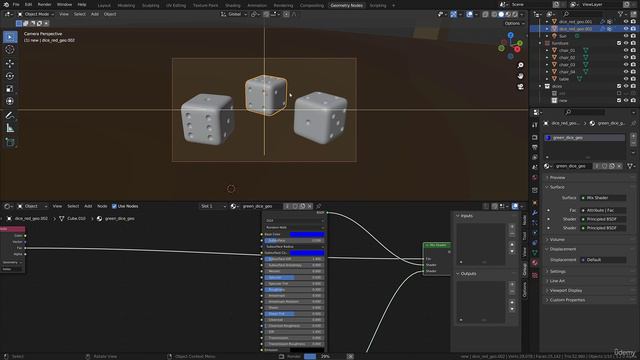This screenshot has width=640, height=360.
Task: Activate the Scale tool
Action: (10, 89)
